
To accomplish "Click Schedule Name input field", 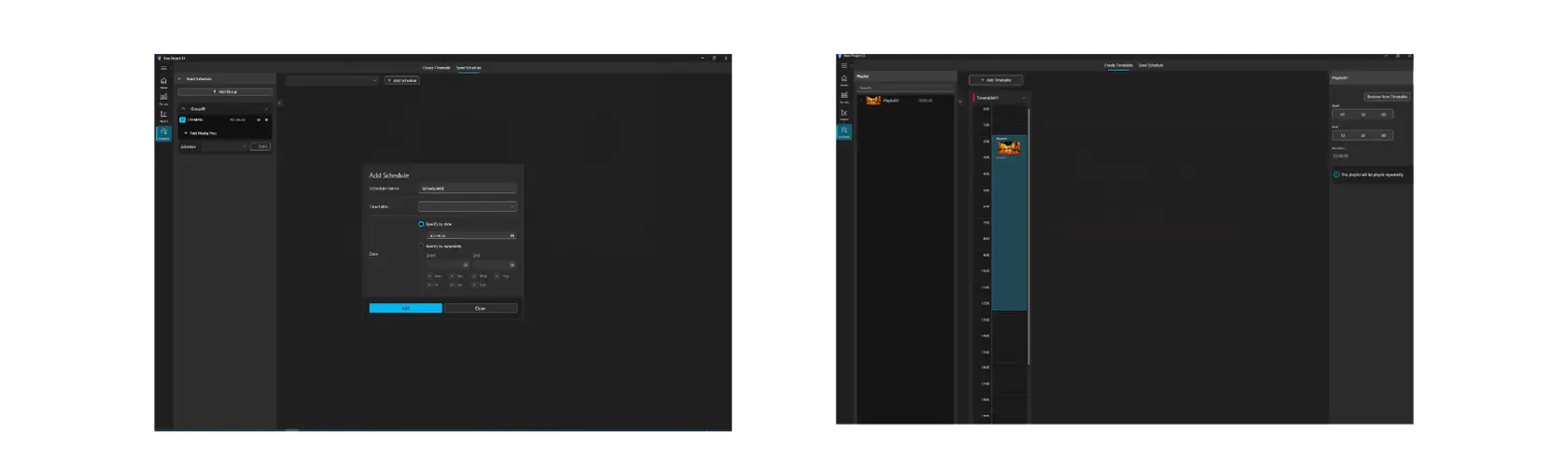I will (467, 189).
